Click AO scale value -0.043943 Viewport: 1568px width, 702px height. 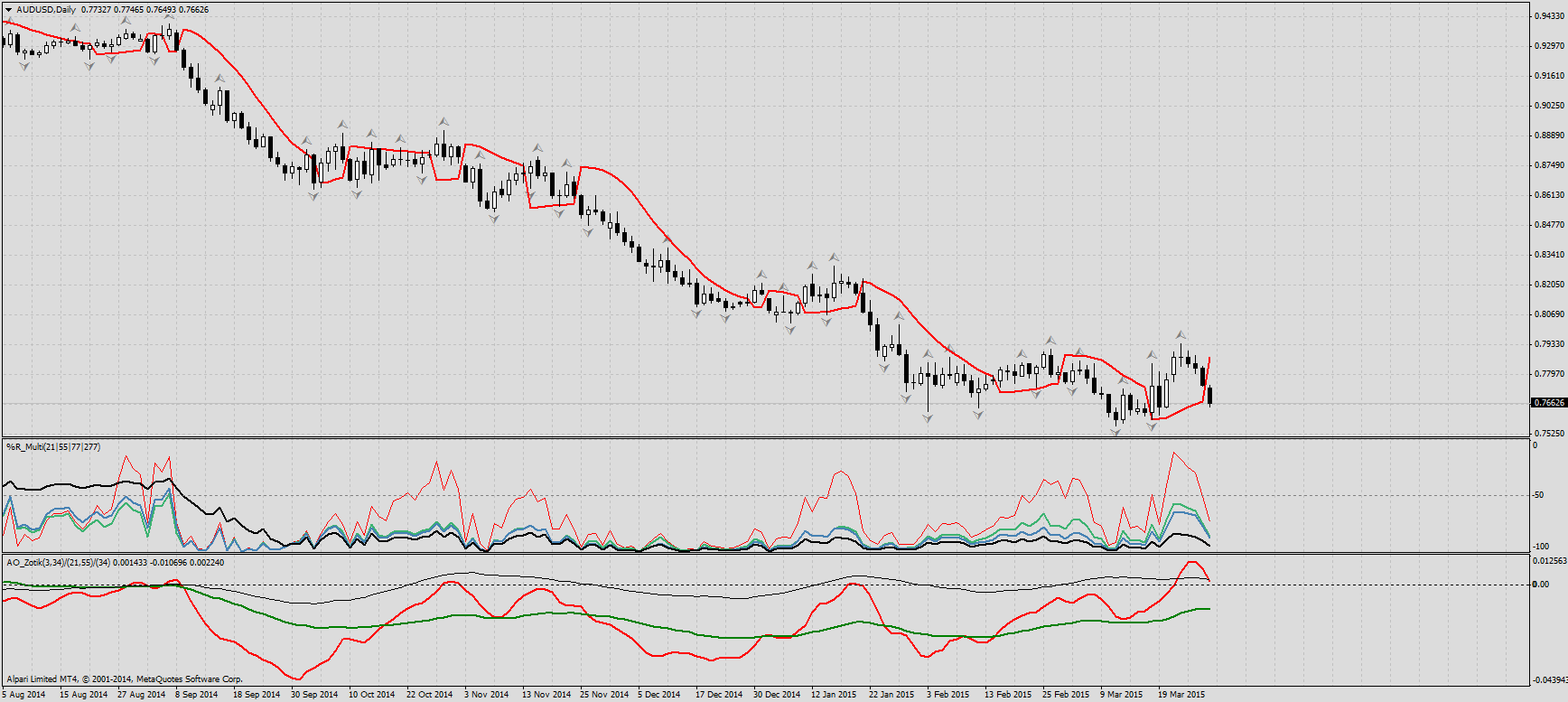click(1550, 680)
